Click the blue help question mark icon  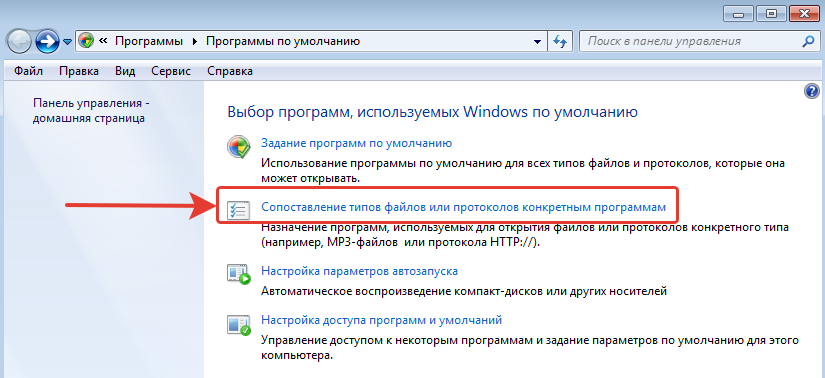coord(812,92)
